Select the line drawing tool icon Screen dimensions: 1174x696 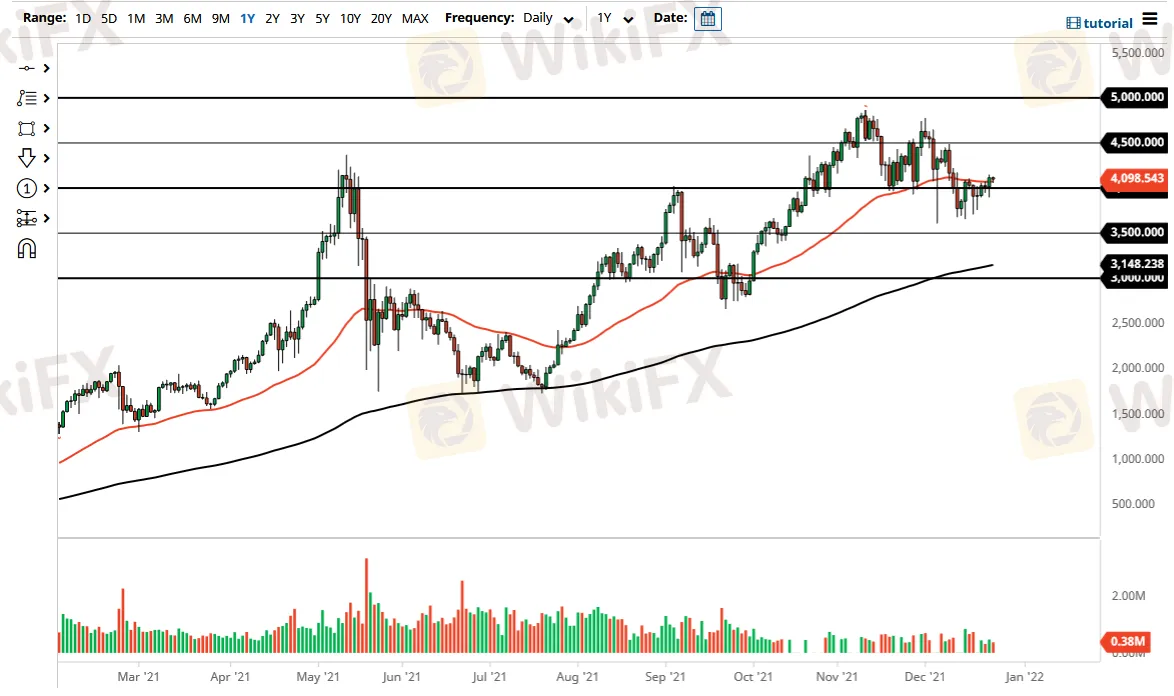[x=26, y=68]
